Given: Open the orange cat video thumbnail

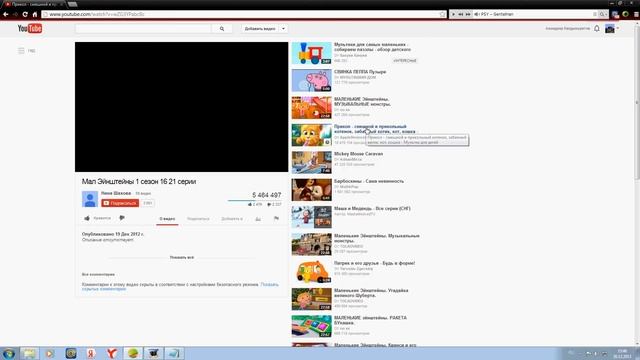Looking at the screenshot, I should [x=311, y=135].
